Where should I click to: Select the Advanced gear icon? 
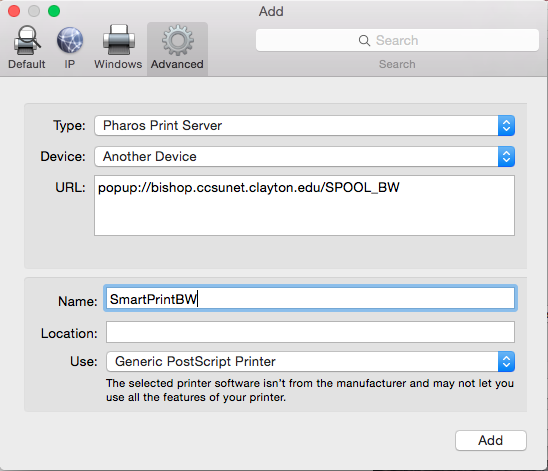click(x=178, y=40)
